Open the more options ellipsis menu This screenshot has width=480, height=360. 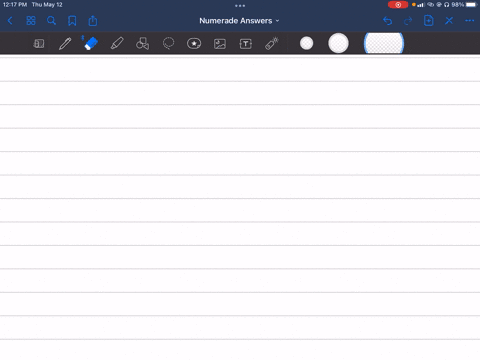469,21
